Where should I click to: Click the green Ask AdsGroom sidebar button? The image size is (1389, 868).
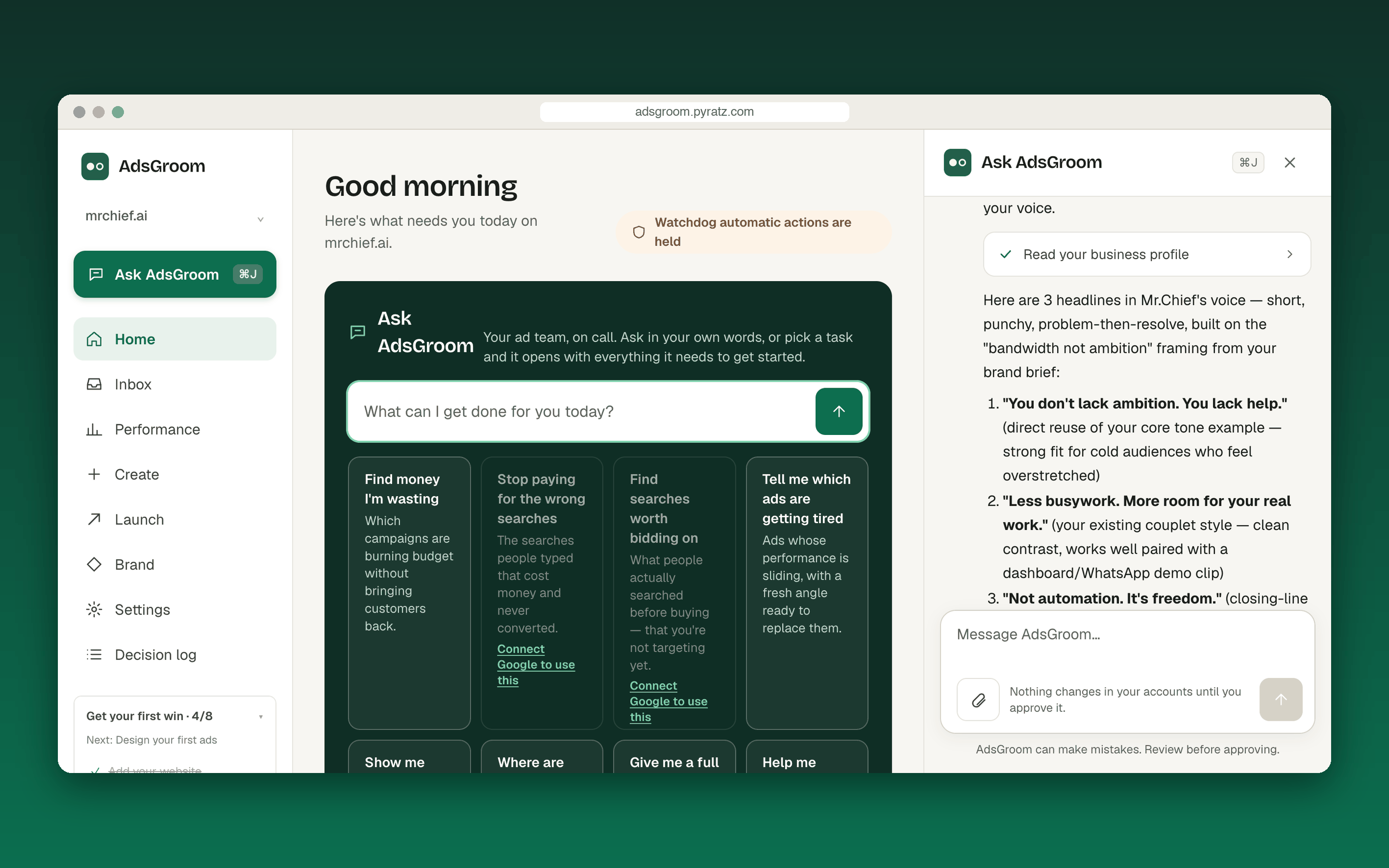pos(175,274)
